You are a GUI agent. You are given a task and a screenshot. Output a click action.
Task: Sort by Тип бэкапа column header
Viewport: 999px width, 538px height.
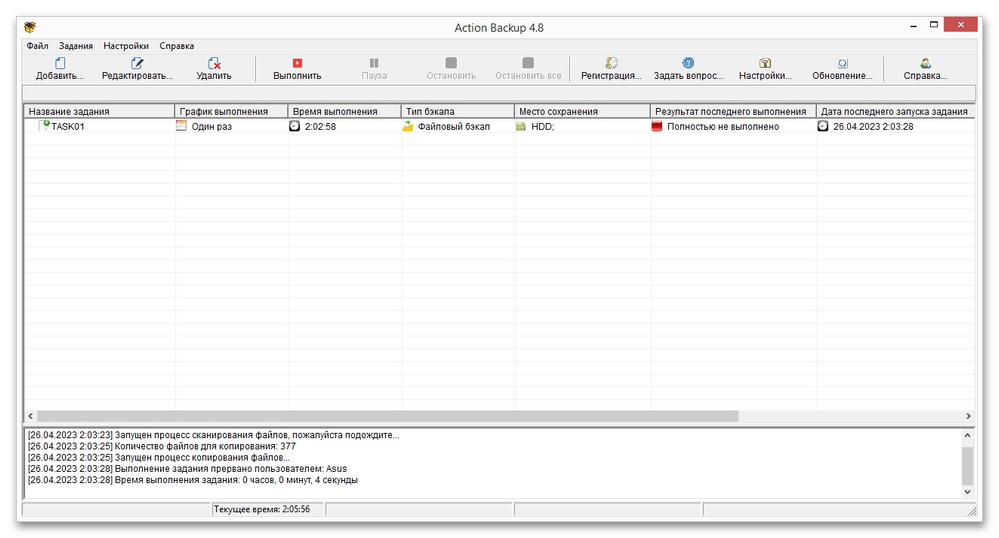[457, 112]
